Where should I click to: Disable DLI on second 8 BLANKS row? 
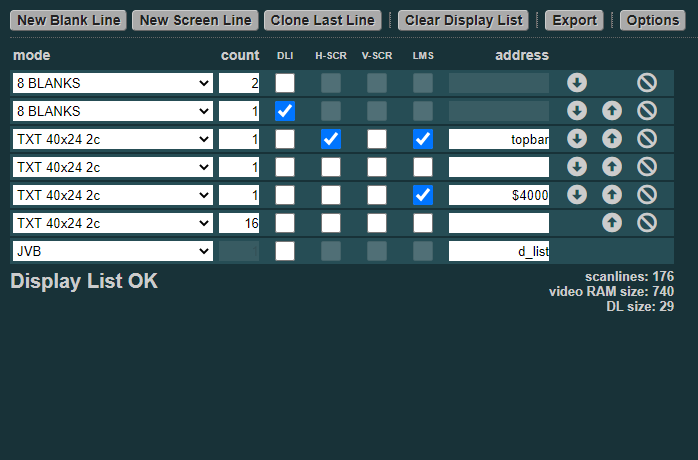[285, 111]
